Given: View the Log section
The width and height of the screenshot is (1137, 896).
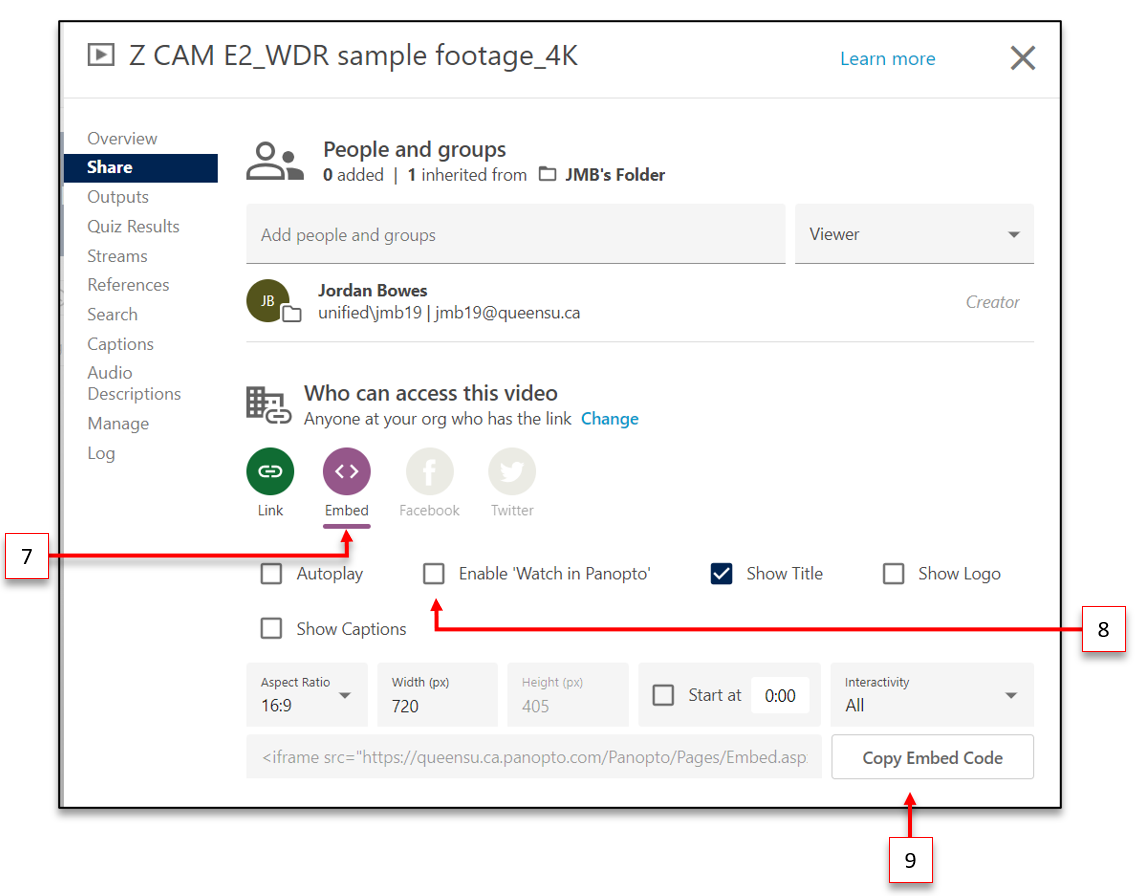Looking at the screenshot, I should 101,454.
